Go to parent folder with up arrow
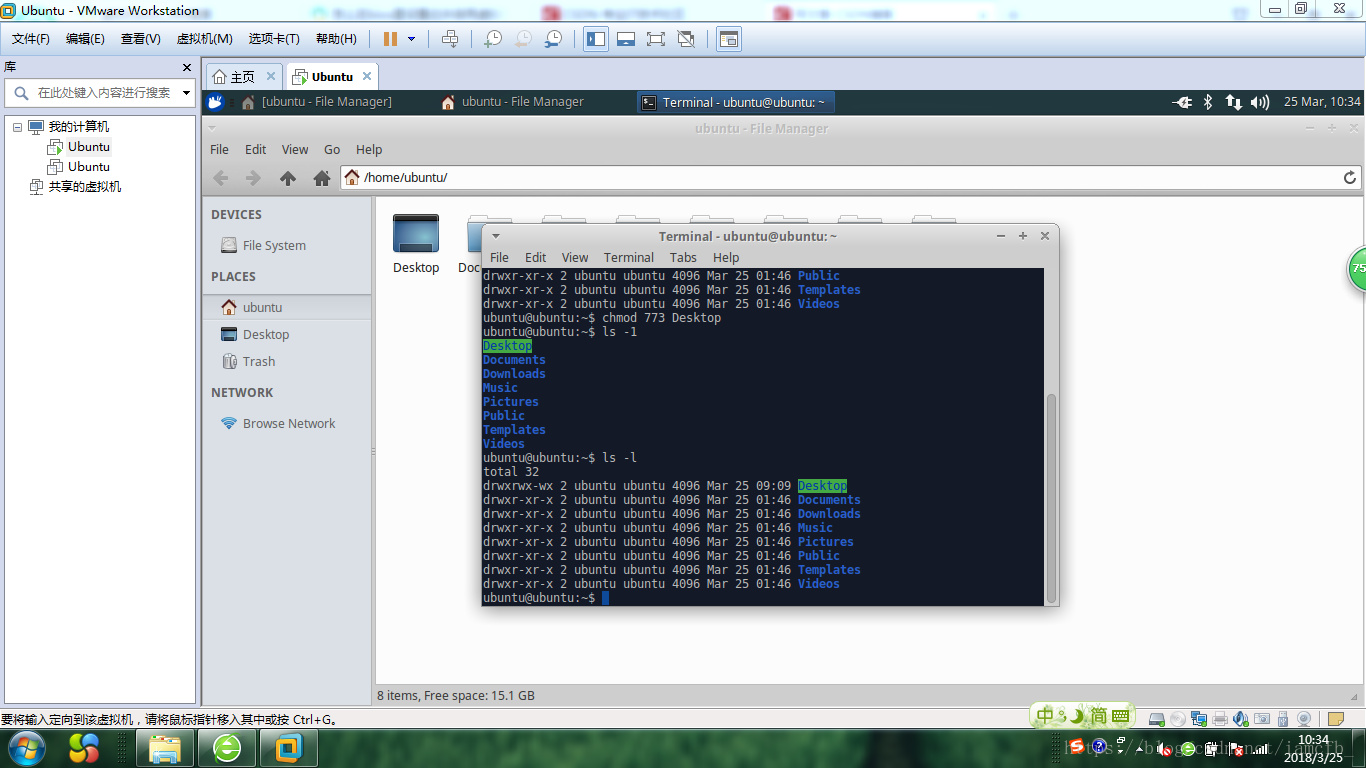 click(288, 178)
